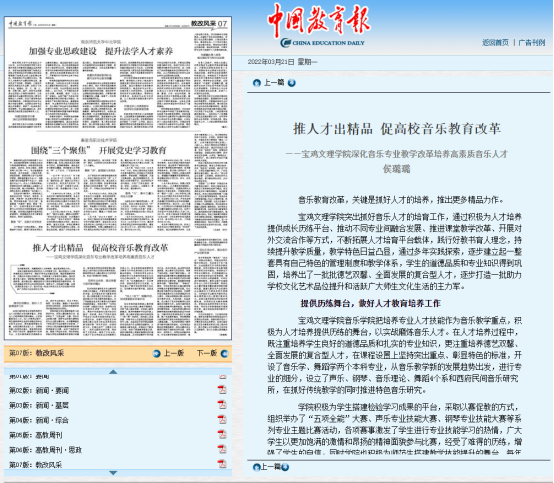Click round arrow icon beside 上一版
The width and height of the screenshot is (554, 483).
[157, 353]
